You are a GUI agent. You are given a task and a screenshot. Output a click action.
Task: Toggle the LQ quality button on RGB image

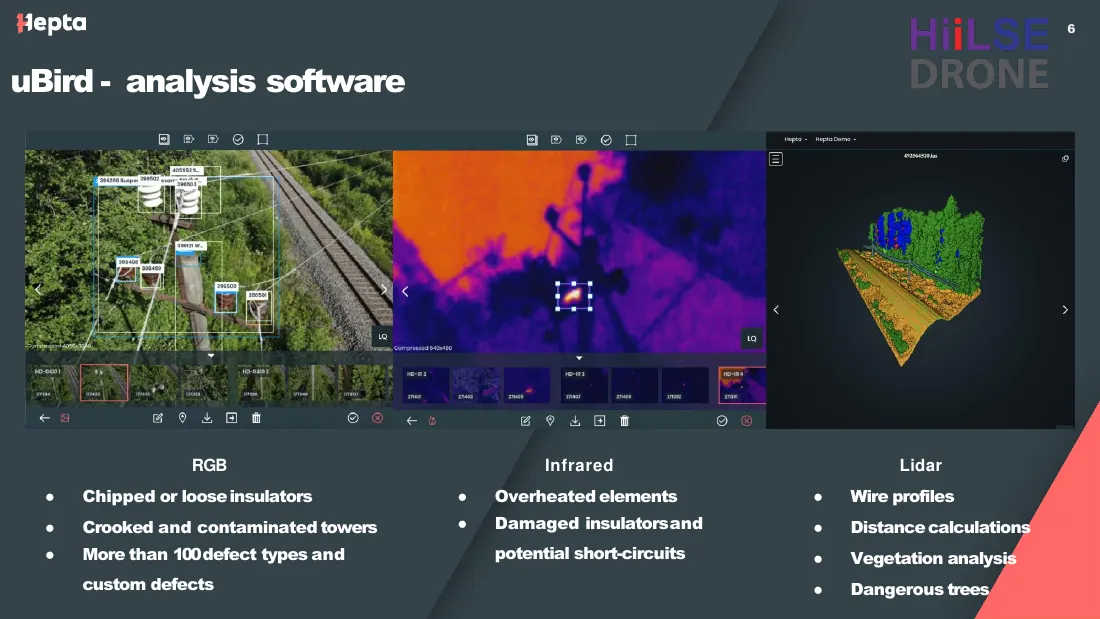[x=382, y=337]
